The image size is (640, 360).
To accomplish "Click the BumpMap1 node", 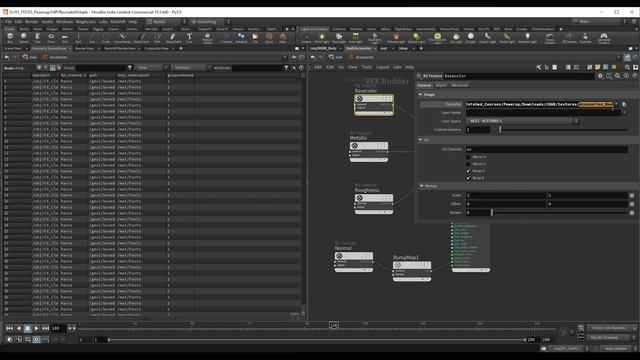I will pyautogui.click(x=412, y=271).
